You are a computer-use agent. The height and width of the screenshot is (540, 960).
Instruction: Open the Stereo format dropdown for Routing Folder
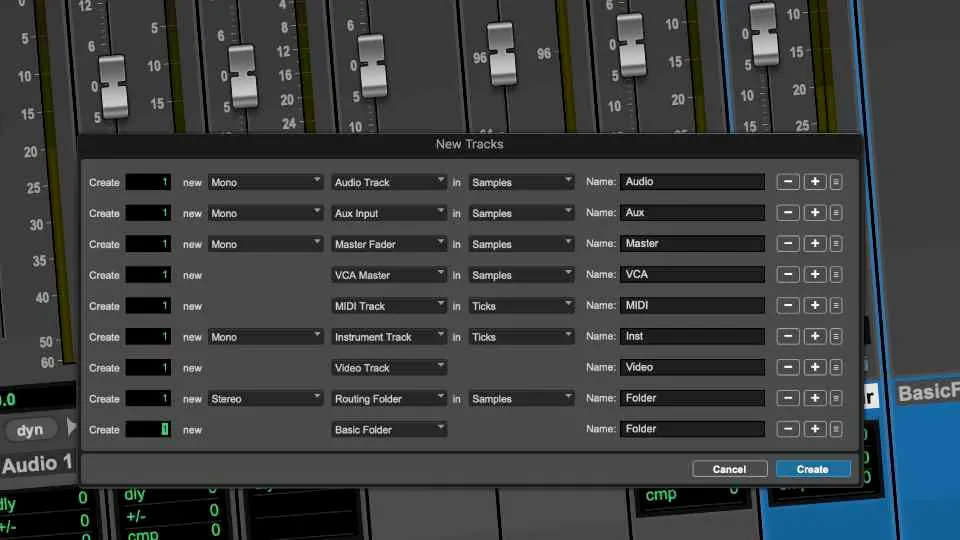[265, 399]
